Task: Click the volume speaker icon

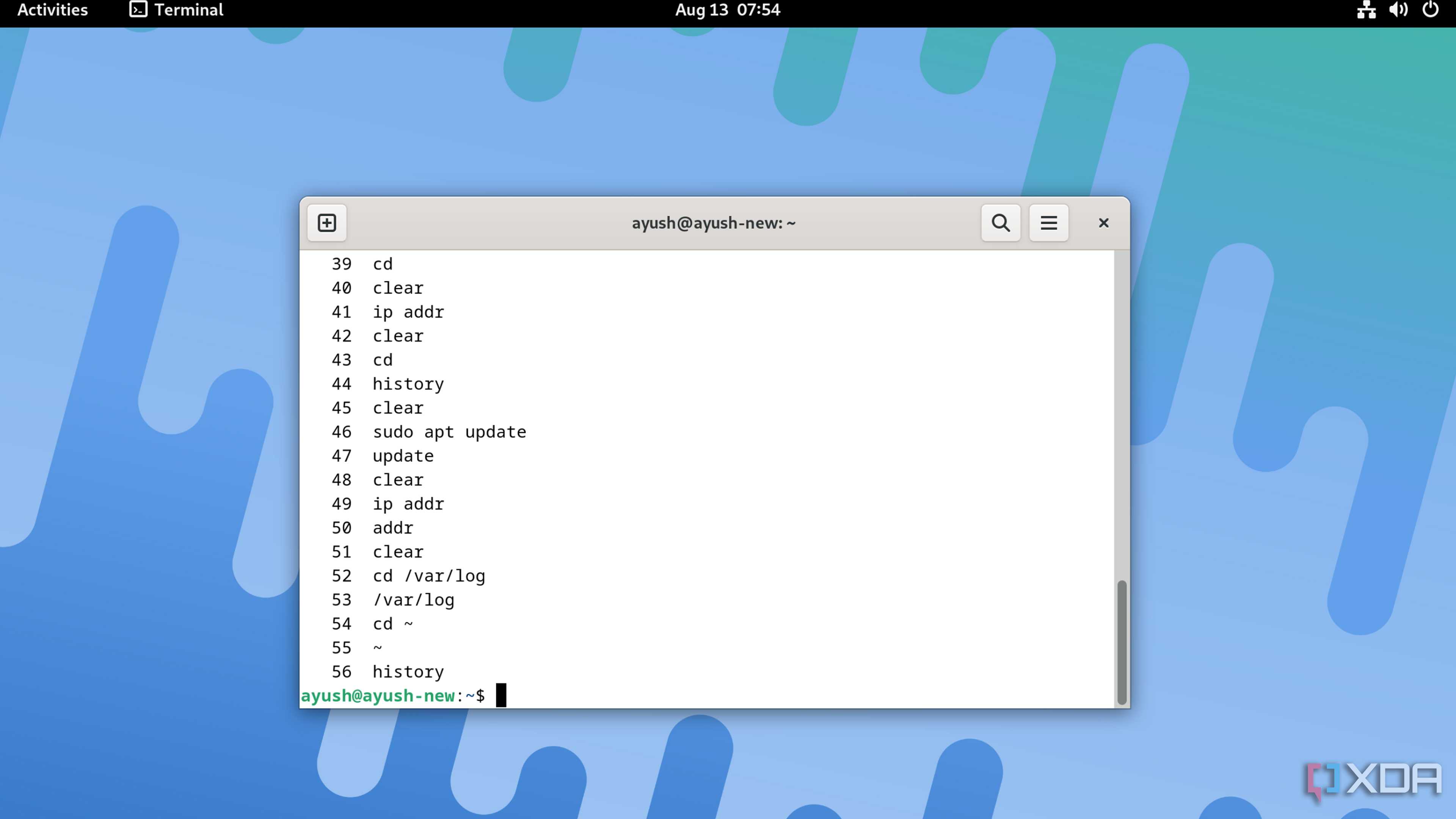Action: pos(1398,9)
